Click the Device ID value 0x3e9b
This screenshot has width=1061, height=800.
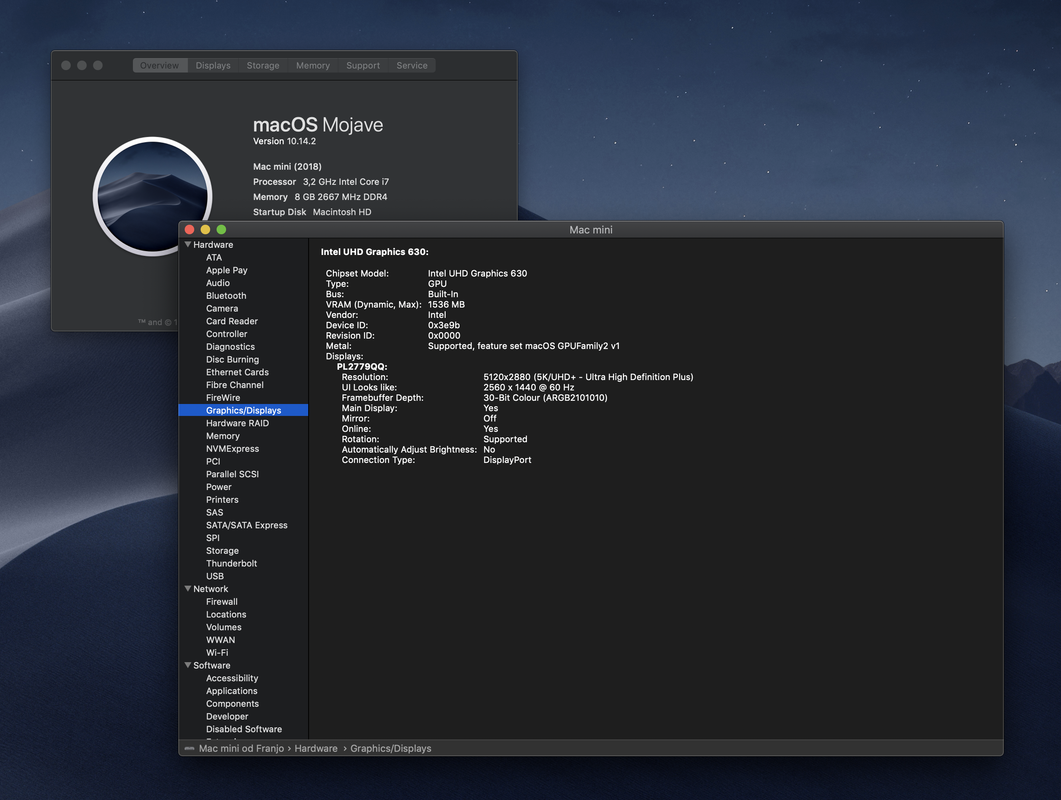[444, 326]
